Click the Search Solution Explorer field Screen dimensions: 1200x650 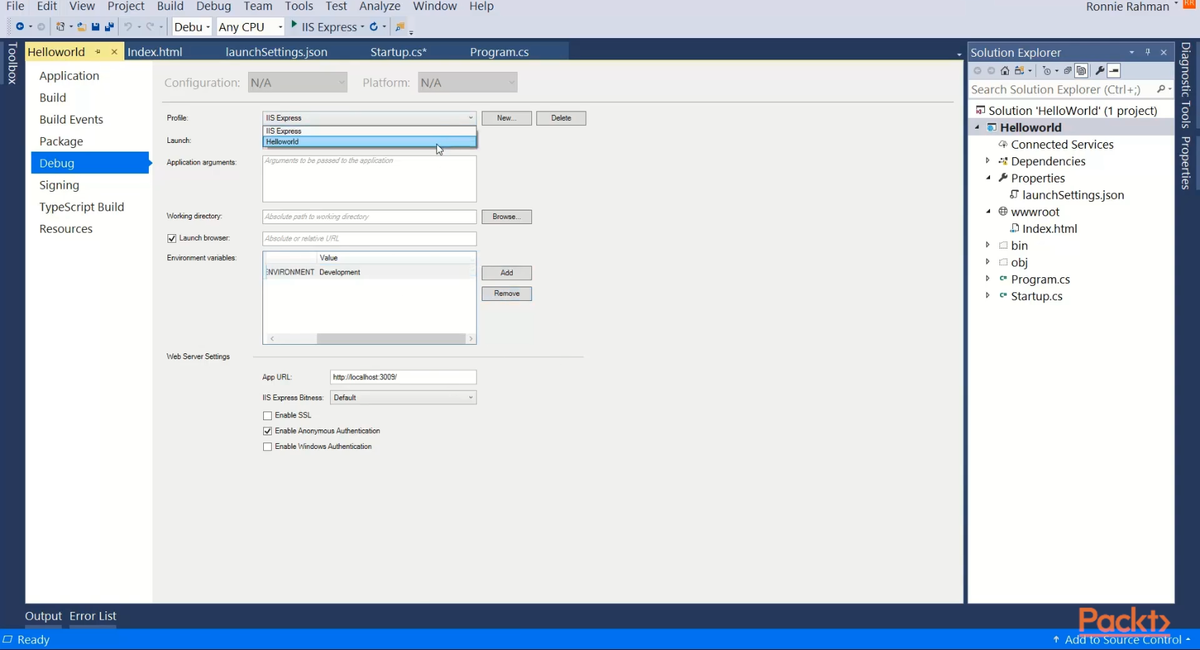[1062, 89]
